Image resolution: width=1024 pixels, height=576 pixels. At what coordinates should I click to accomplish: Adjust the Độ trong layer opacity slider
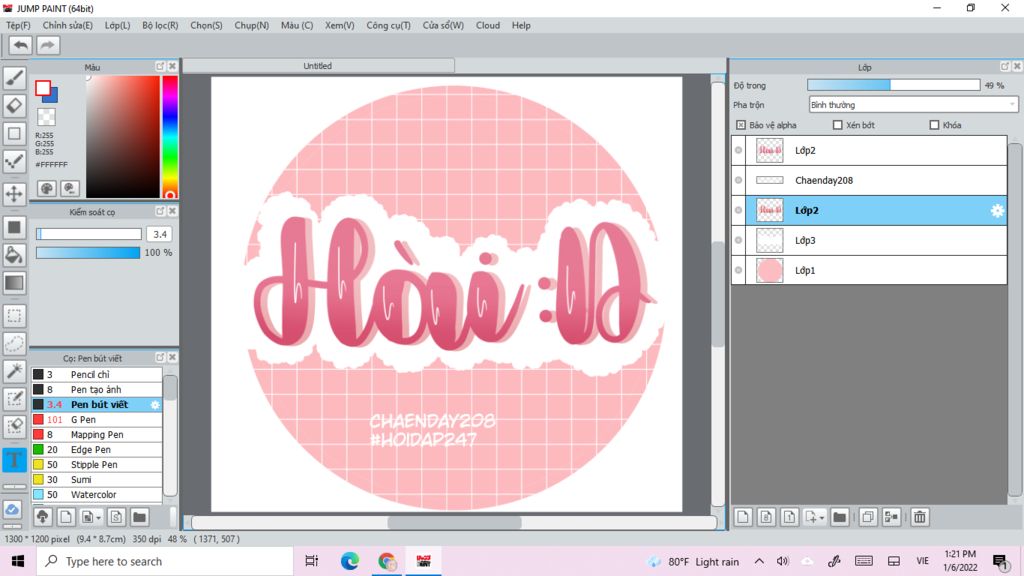pyautogui.click(x=893, y=86)
